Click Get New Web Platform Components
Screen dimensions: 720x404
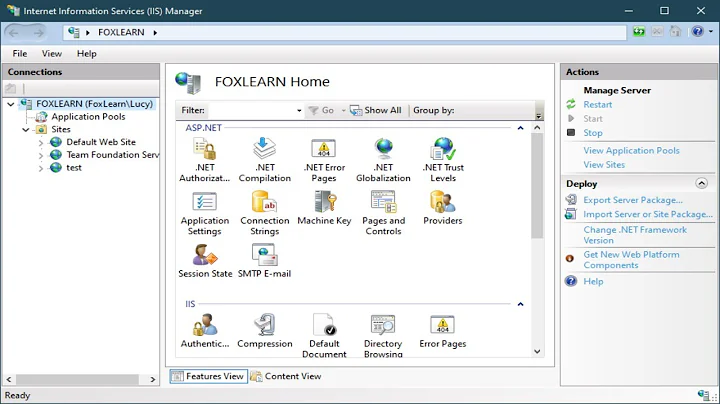[x=631, y=260]
